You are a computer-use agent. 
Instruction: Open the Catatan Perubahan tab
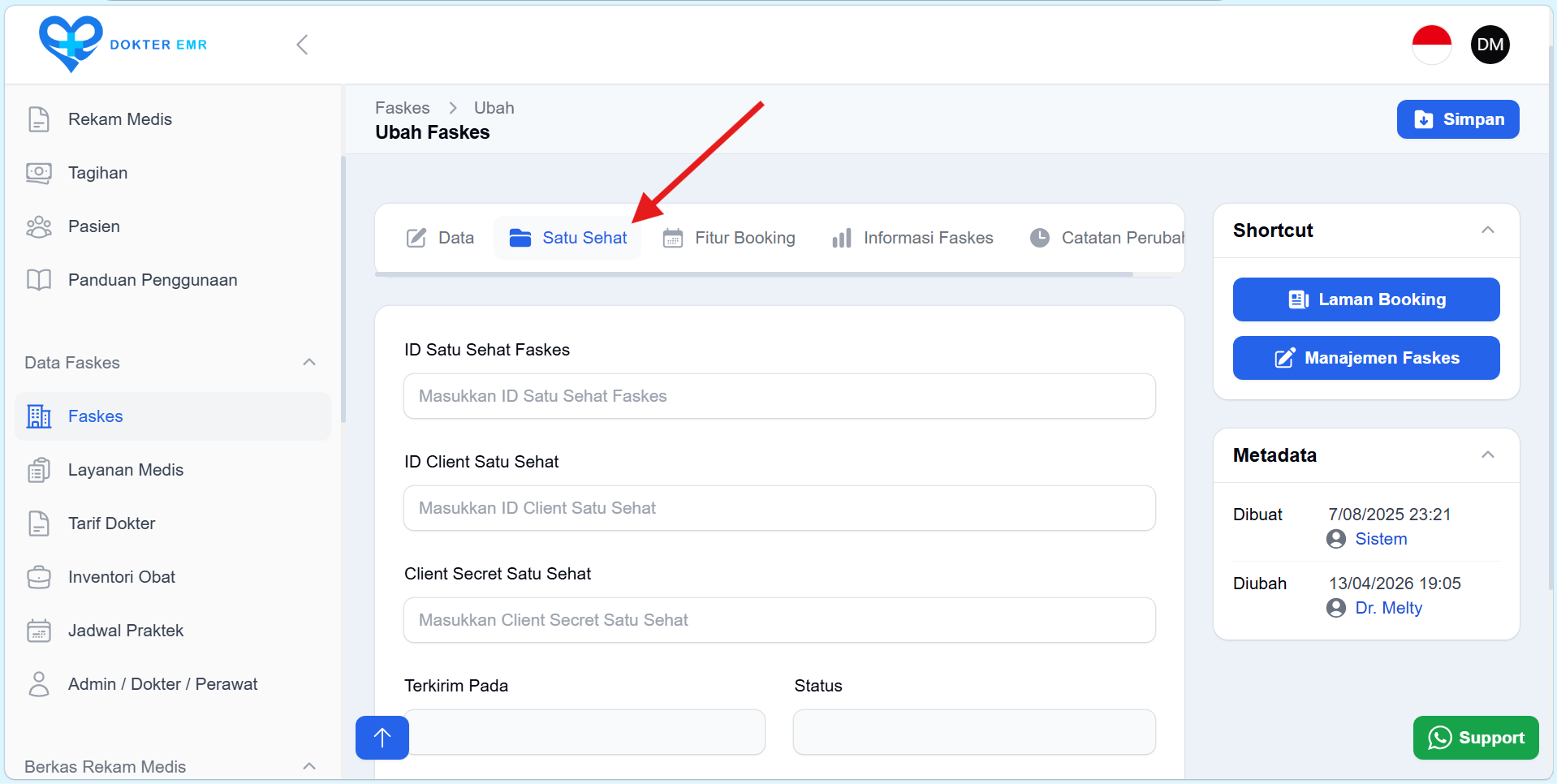point(1107,238)
